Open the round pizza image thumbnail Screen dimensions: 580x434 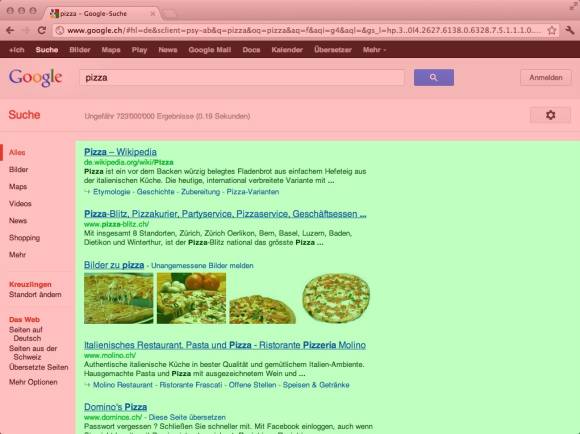(x=336, y=298)
